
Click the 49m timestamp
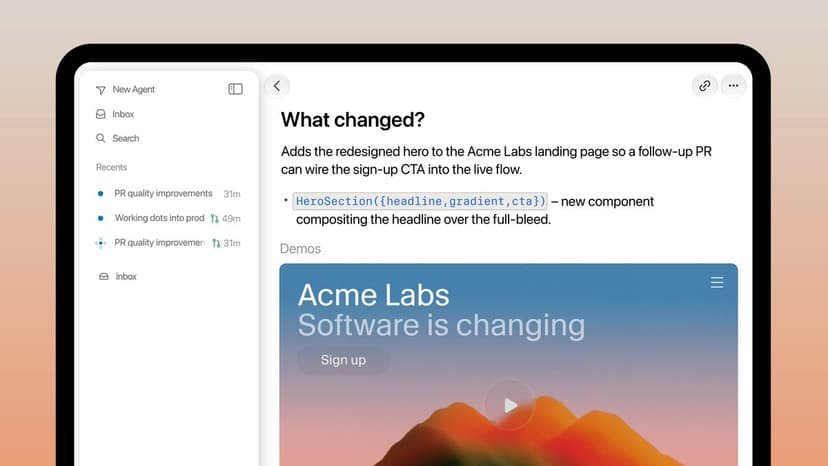point(231,219)
